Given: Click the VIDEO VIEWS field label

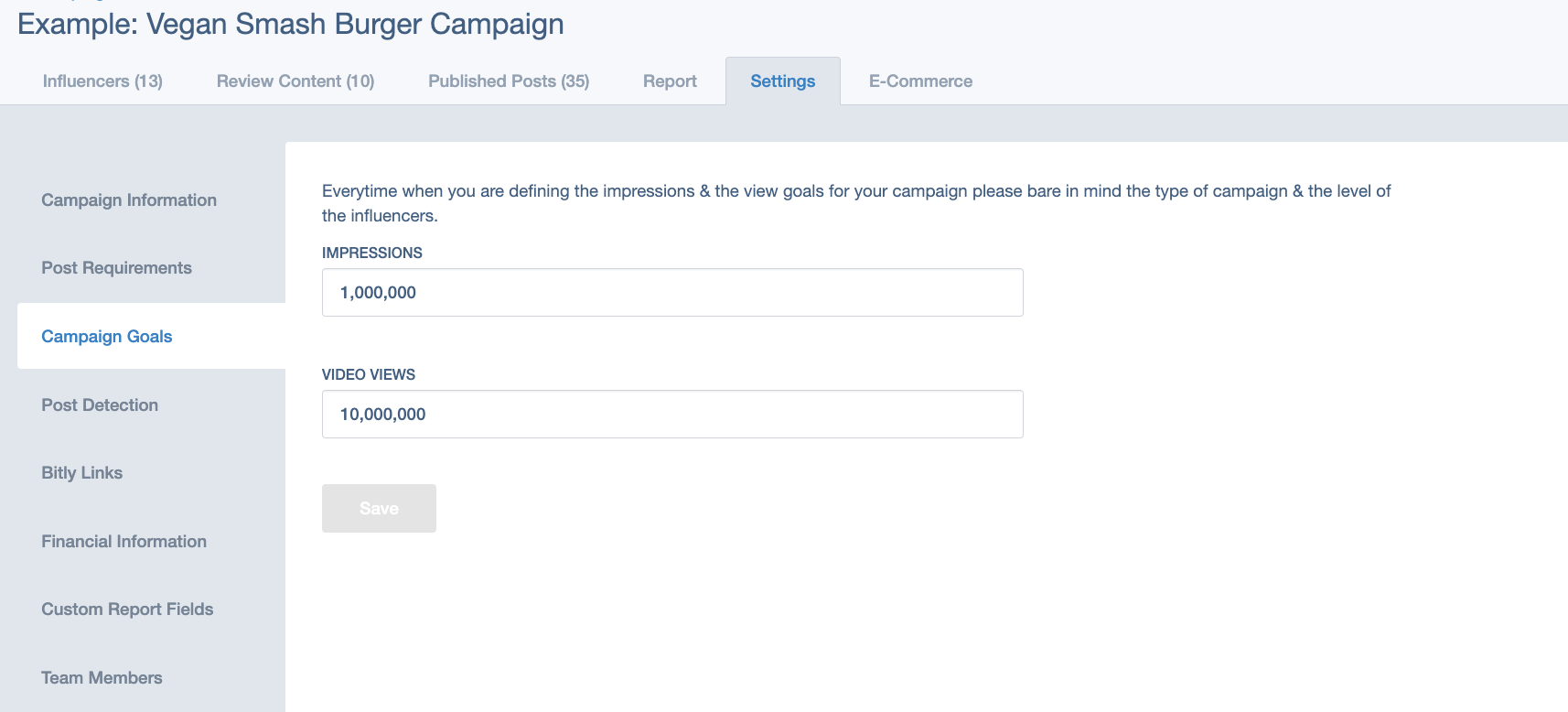Looking at the screenshot, I should 369,375.
